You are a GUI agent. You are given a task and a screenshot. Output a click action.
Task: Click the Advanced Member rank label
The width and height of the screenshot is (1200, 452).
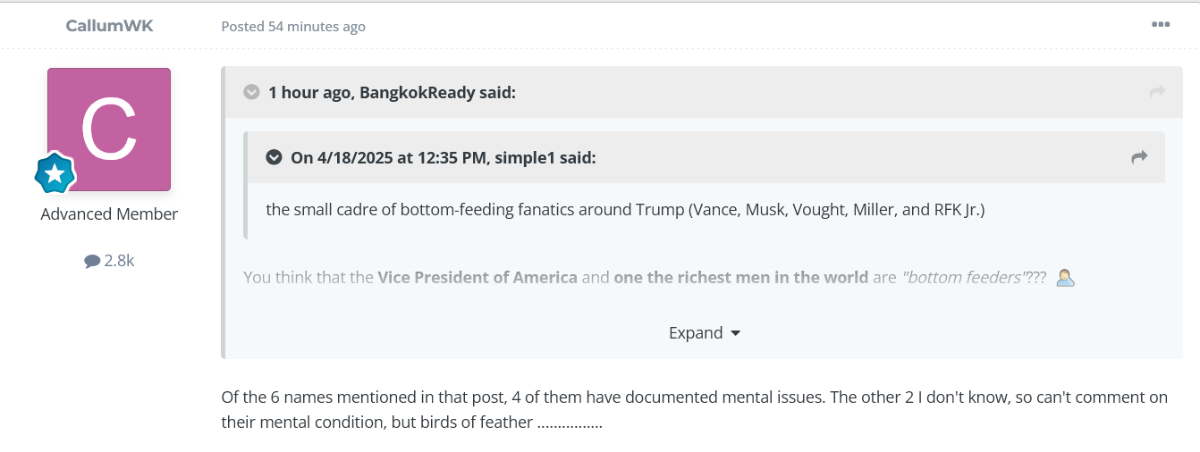tap(109, 214)
